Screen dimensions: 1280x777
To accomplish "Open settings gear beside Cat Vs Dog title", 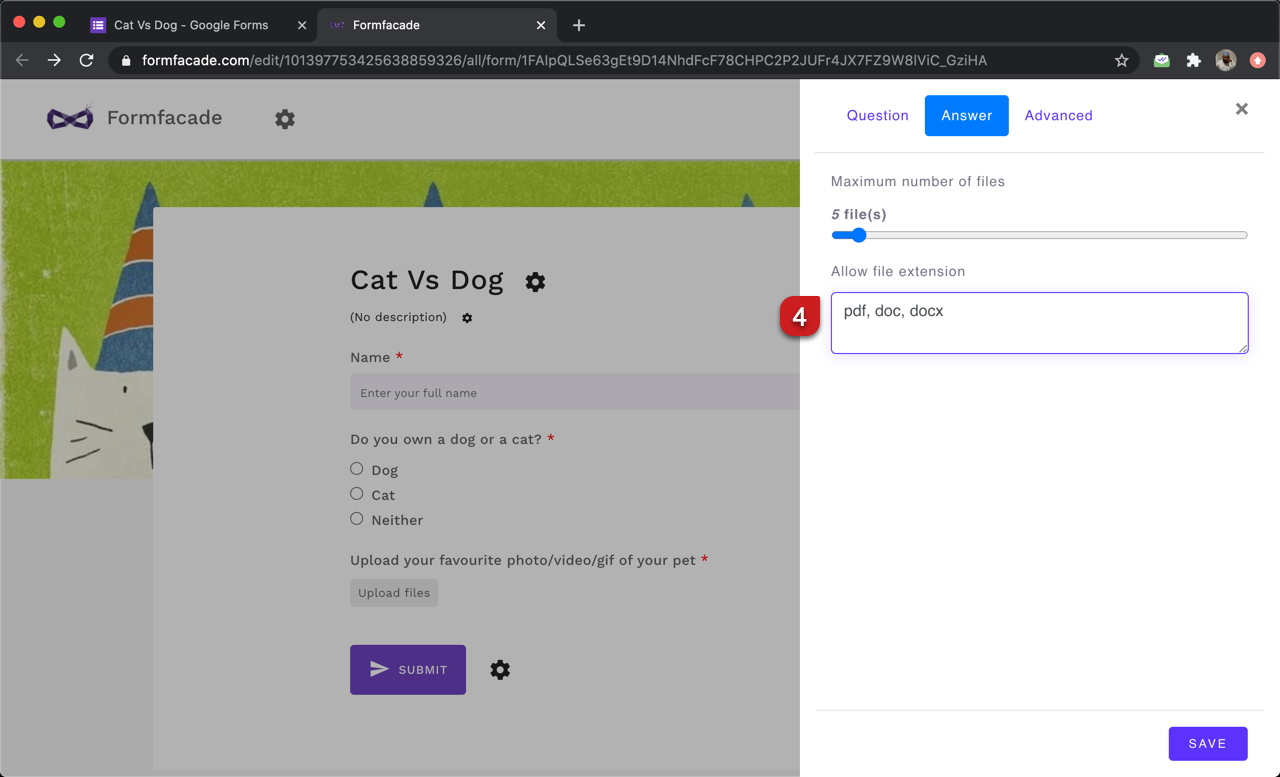I will [535, 282].
